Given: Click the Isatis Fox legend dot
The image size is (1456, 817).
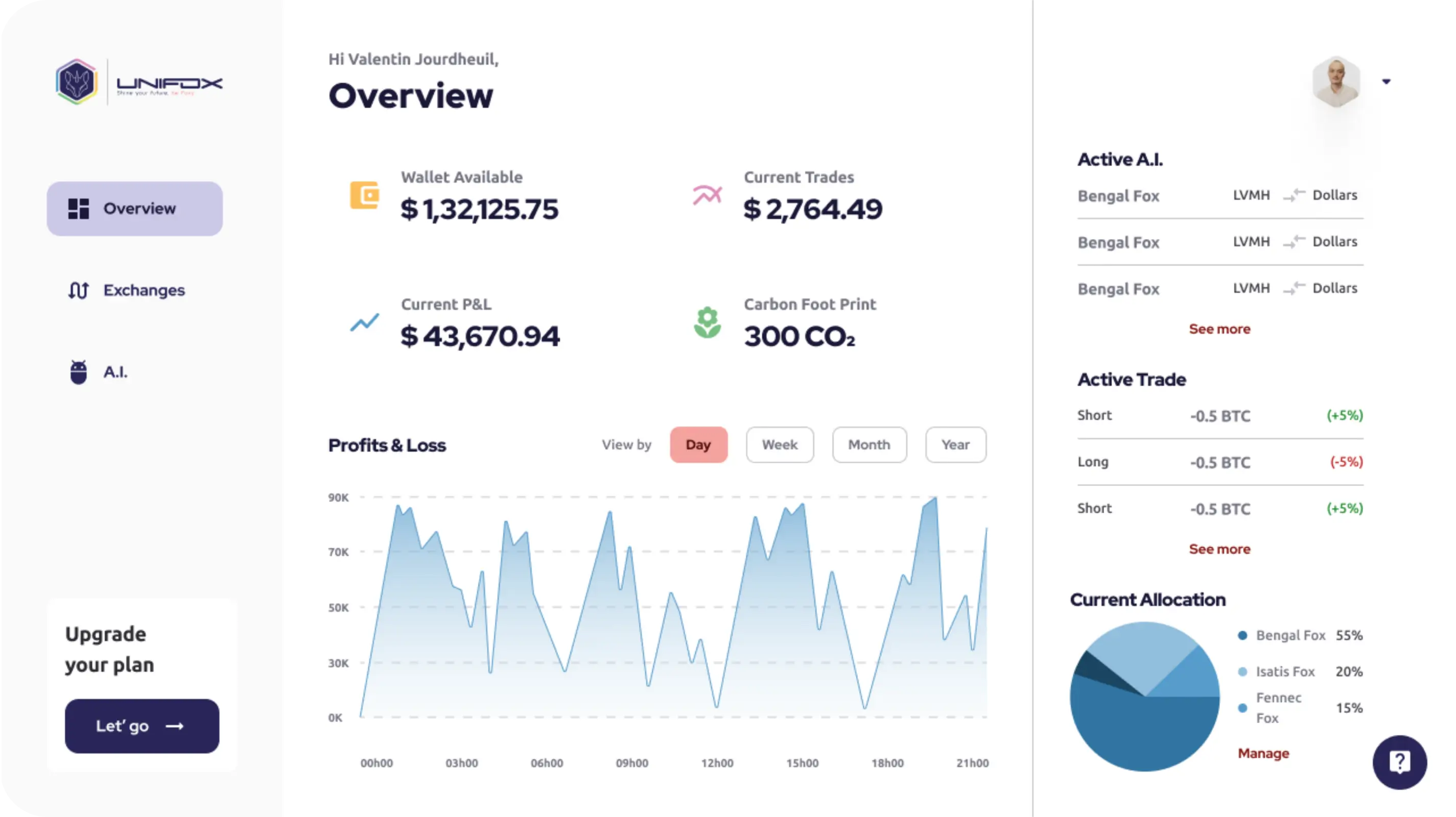Looking at the screenshot, I should pyautogui.click(x=1242, y=671).
